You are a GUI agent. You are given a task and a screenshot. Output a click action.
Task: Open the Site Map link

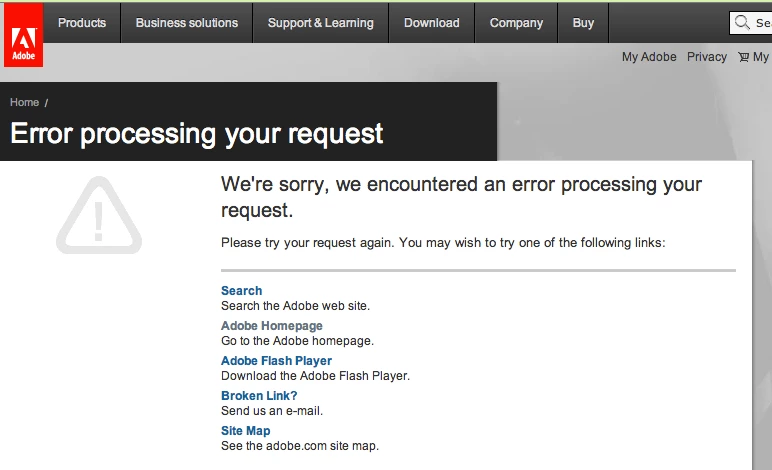tap(246, 431)
